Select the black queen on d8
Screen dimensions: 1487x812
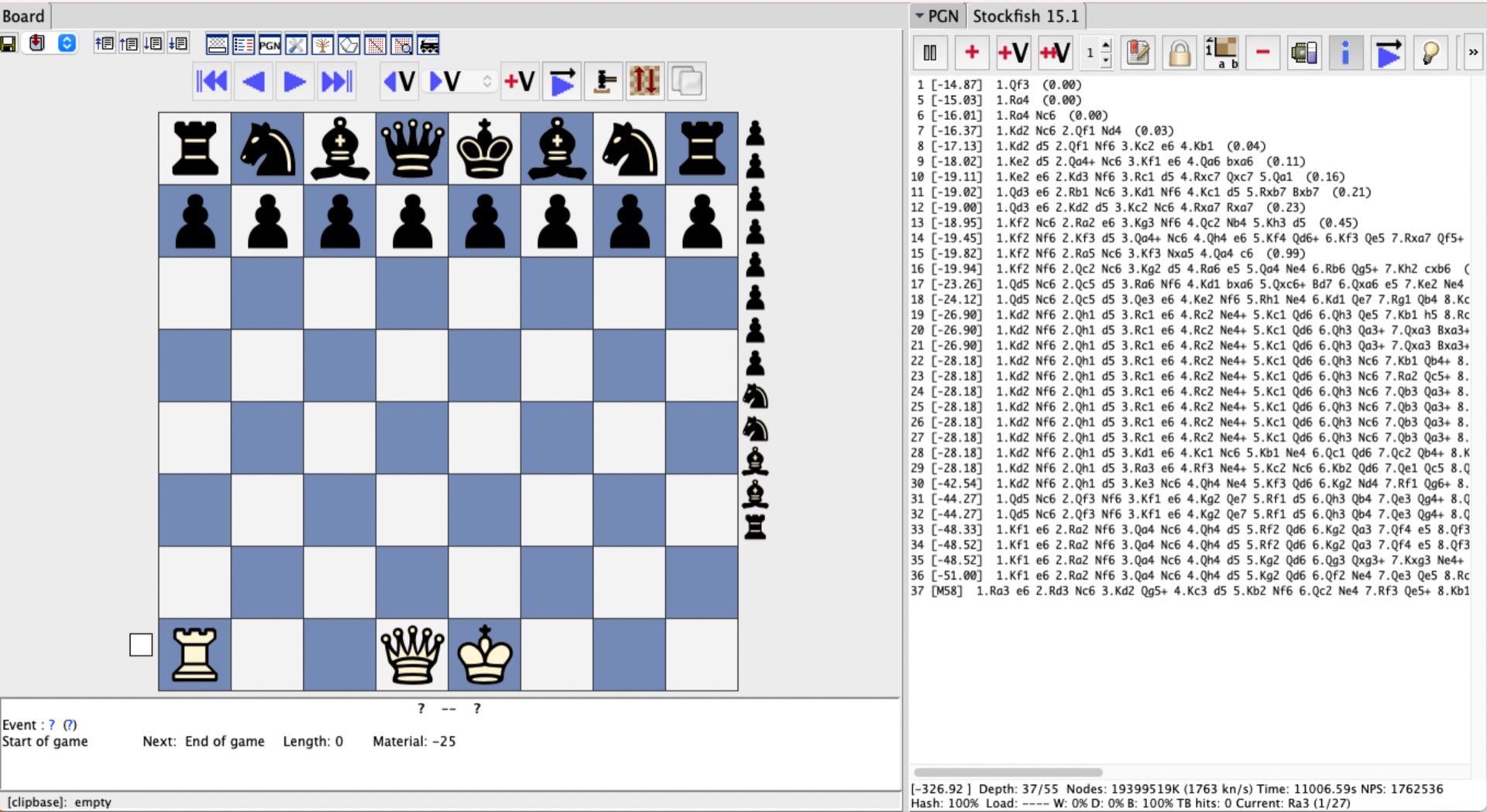pyautogui.click(x=412, y=148)
